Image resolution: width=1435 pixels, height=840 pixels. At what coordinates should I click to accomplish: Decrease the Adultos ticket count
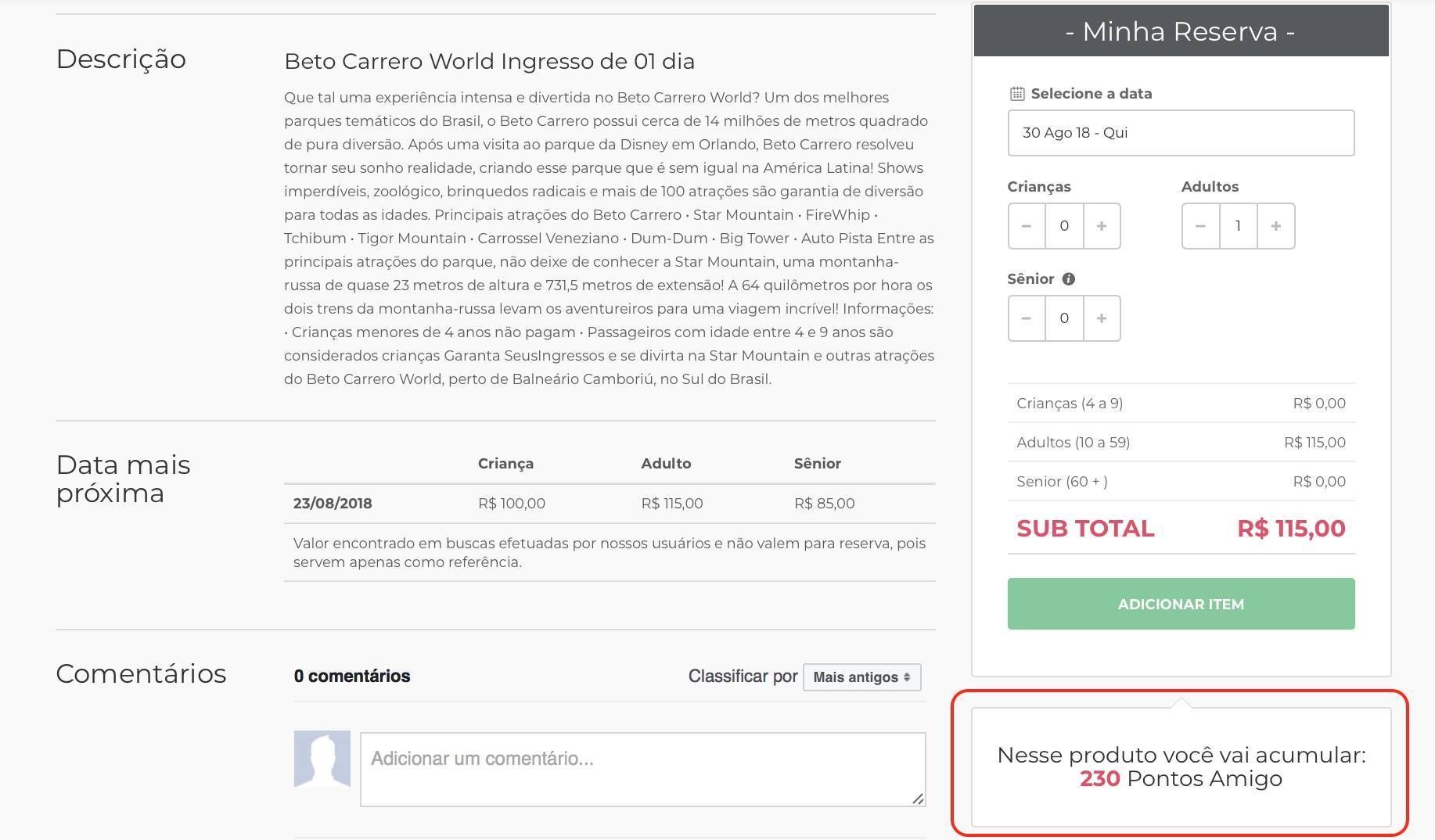point(1200,226)
